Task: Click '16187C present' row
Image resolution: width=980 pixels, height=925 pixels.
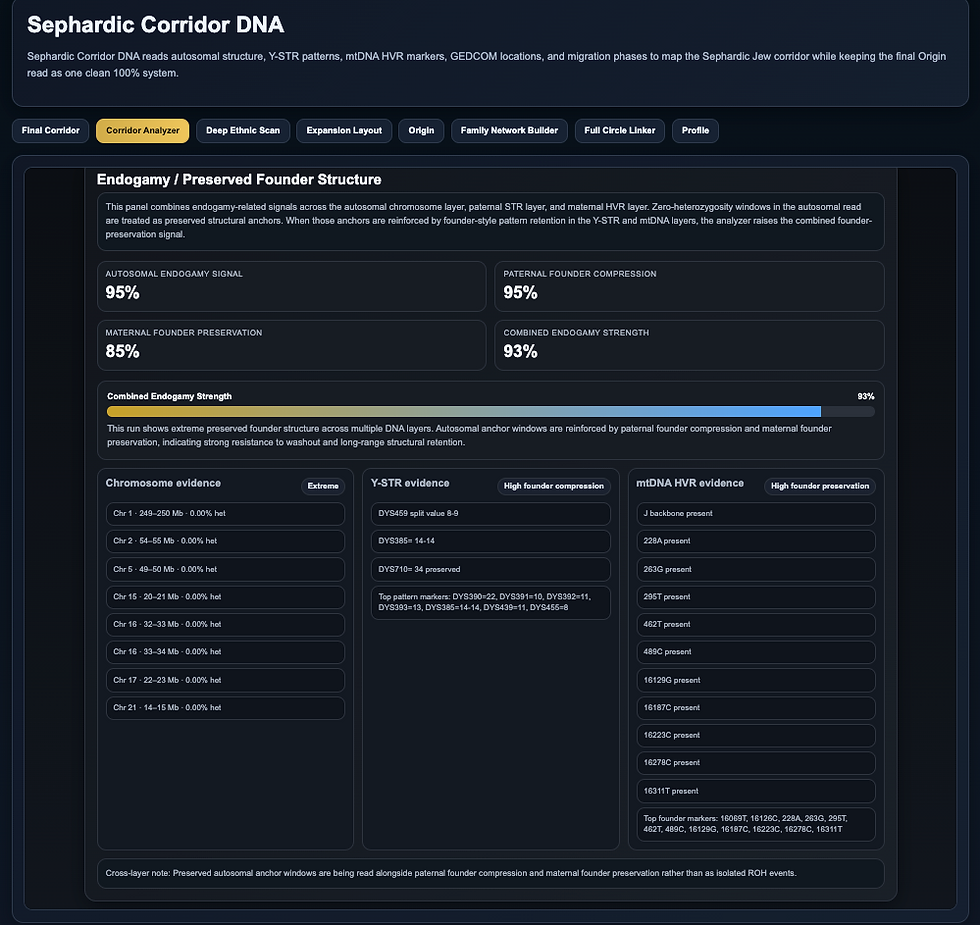Action: pyautogui.click(x=756, y=708)
